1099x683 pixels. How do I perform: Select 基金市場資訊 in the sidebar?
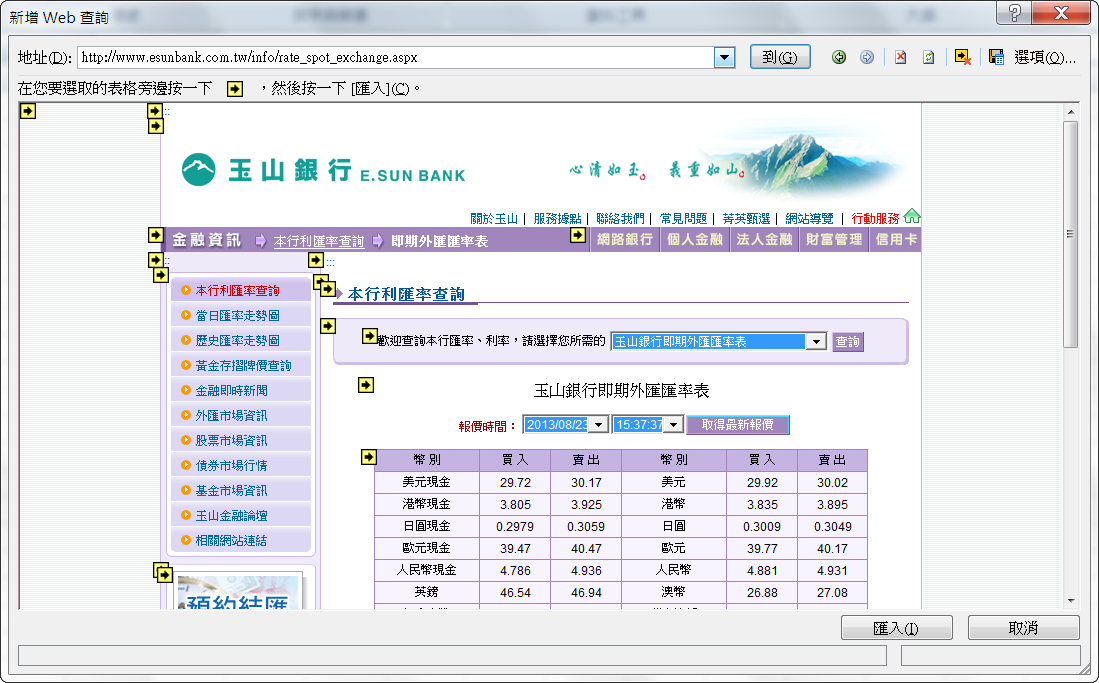pos(240,491)
